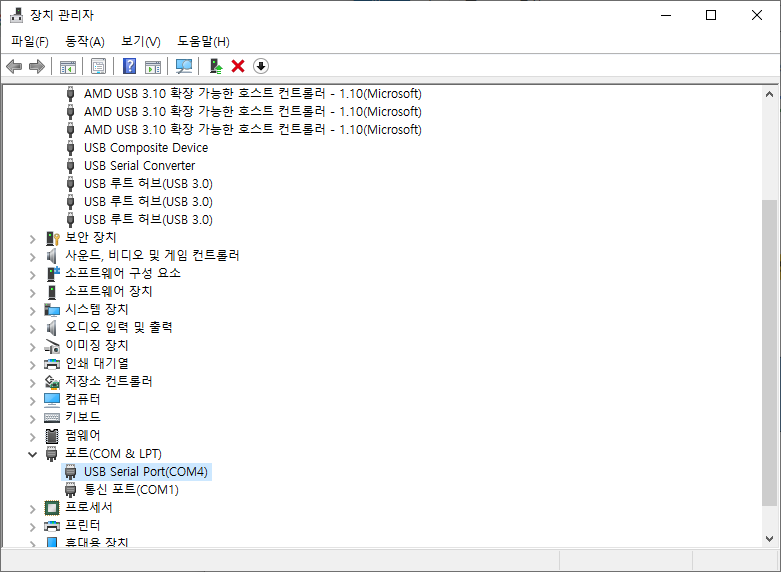
Task: Click the blue question mark Help icon
Action: [130, 66]
